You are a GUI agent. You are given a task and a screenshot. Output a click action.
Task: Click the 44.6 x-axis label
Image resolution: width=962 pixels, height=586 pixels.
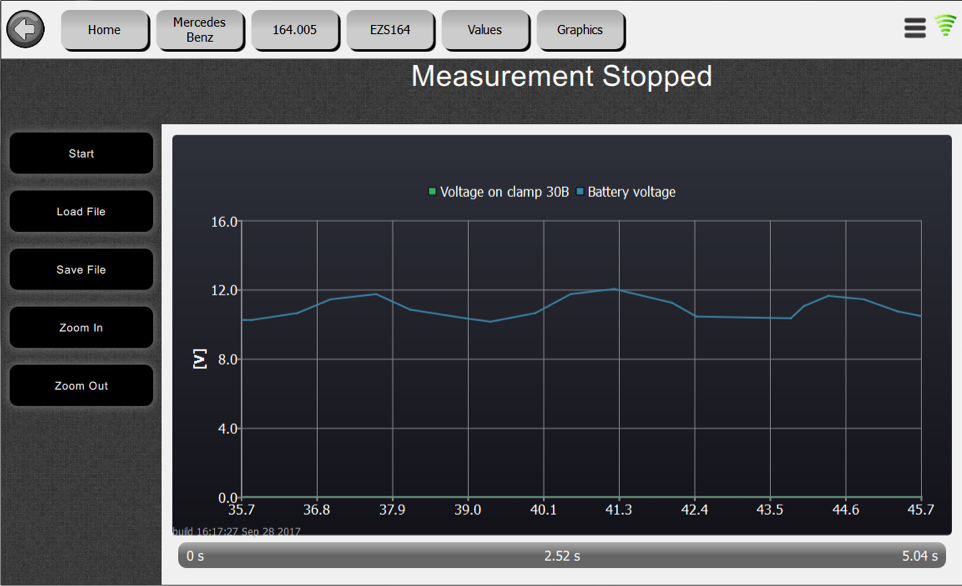coord(845,510)
